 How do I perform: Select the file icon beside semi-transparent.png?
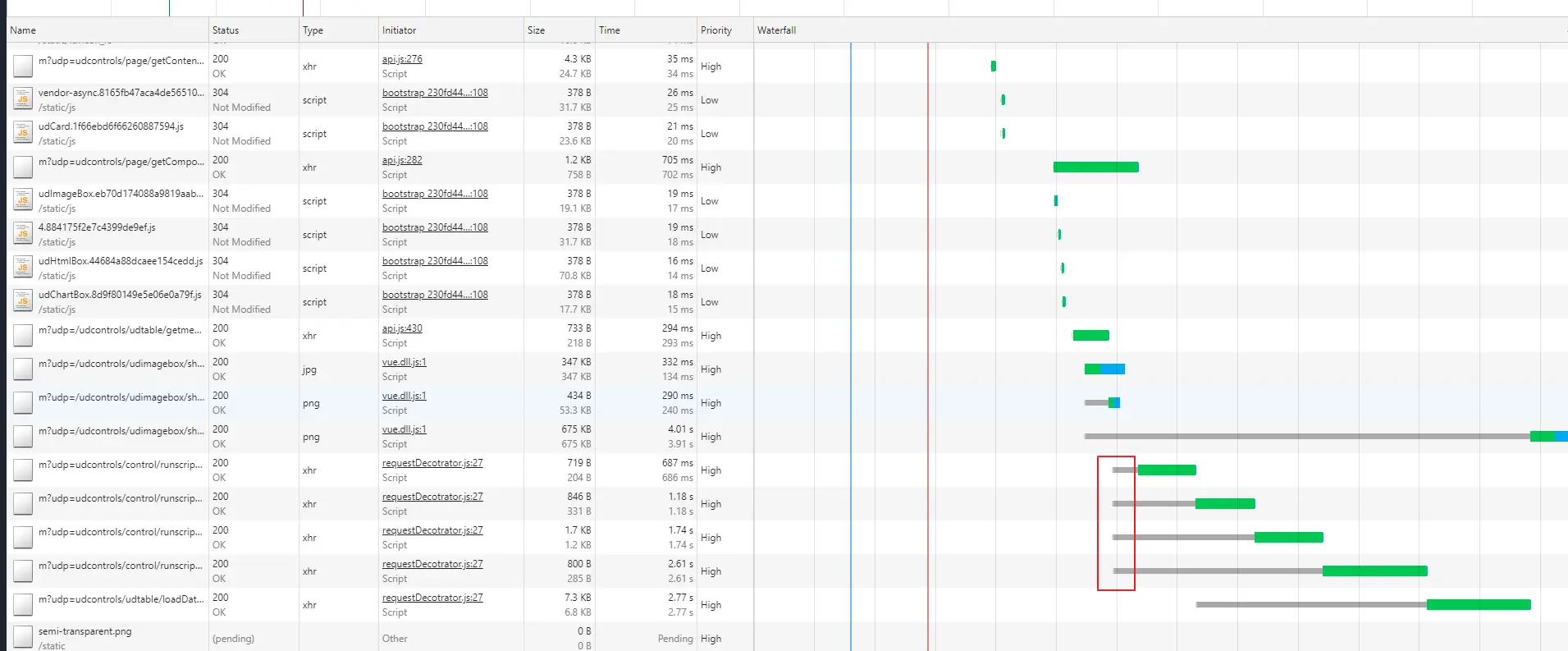point(23,638)
